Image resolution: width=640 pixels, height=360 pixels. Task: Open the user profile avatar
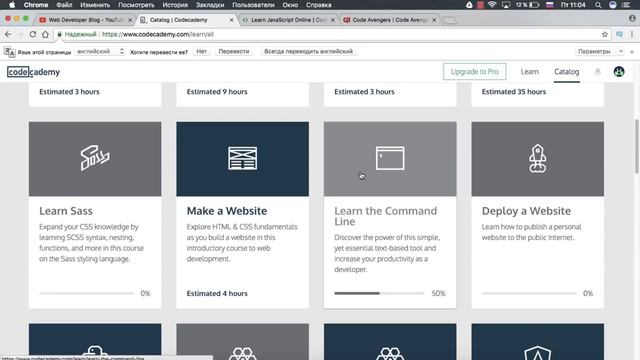619,72
